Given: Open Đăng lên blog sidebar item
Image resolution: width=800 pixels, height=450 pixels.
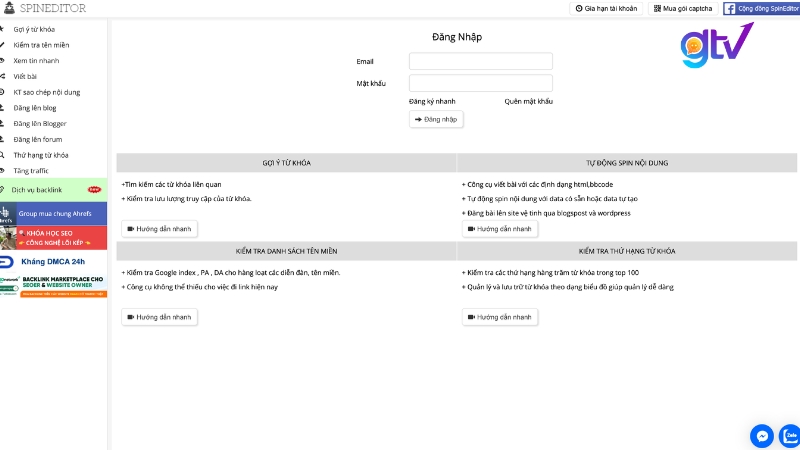Looking at the screenshot, I should [x=35, y=108].
